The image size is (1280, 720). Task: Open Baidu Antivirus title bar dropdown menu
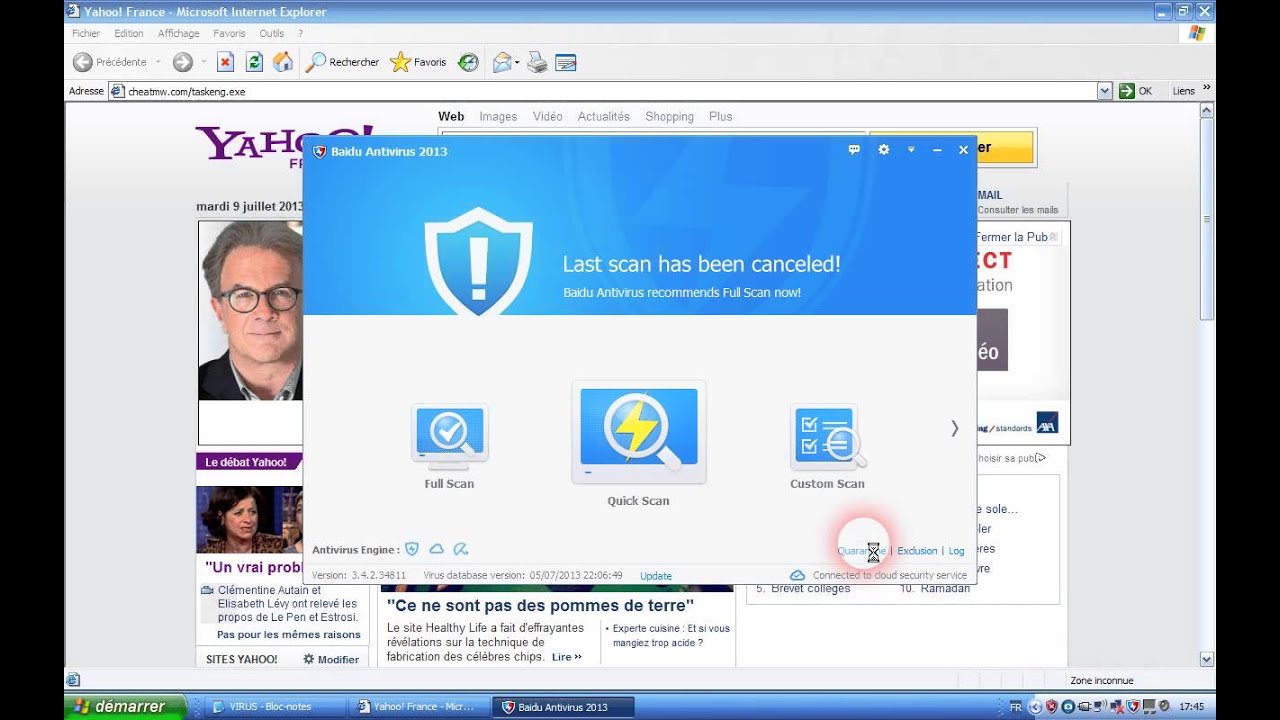point(911,150)
